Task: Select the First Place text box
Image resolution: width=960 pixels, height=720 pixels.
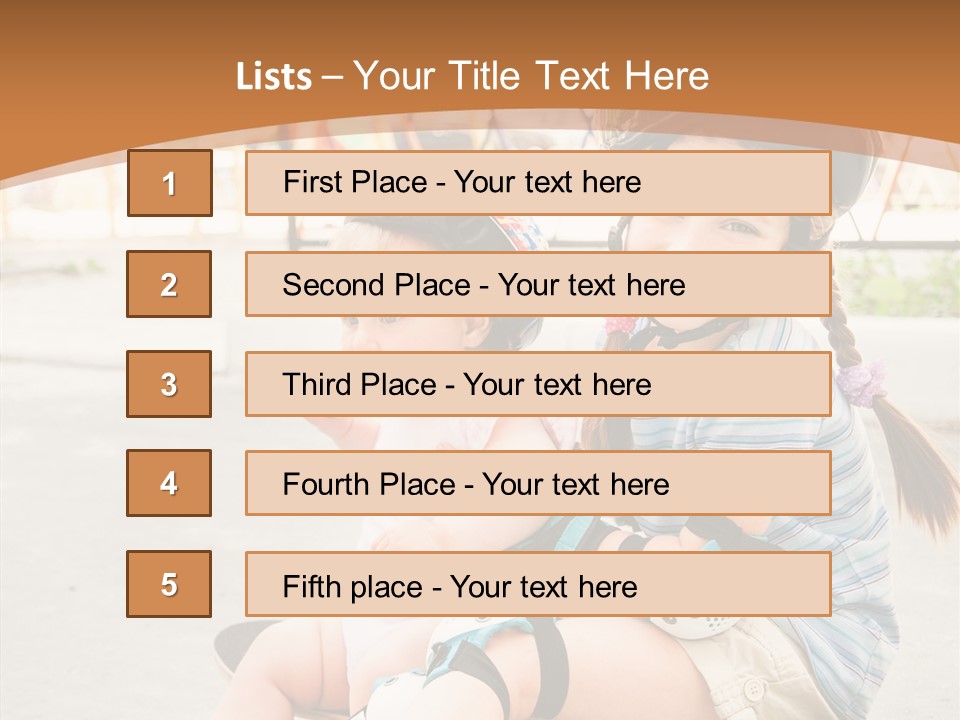Action: [x=538, y=183]
